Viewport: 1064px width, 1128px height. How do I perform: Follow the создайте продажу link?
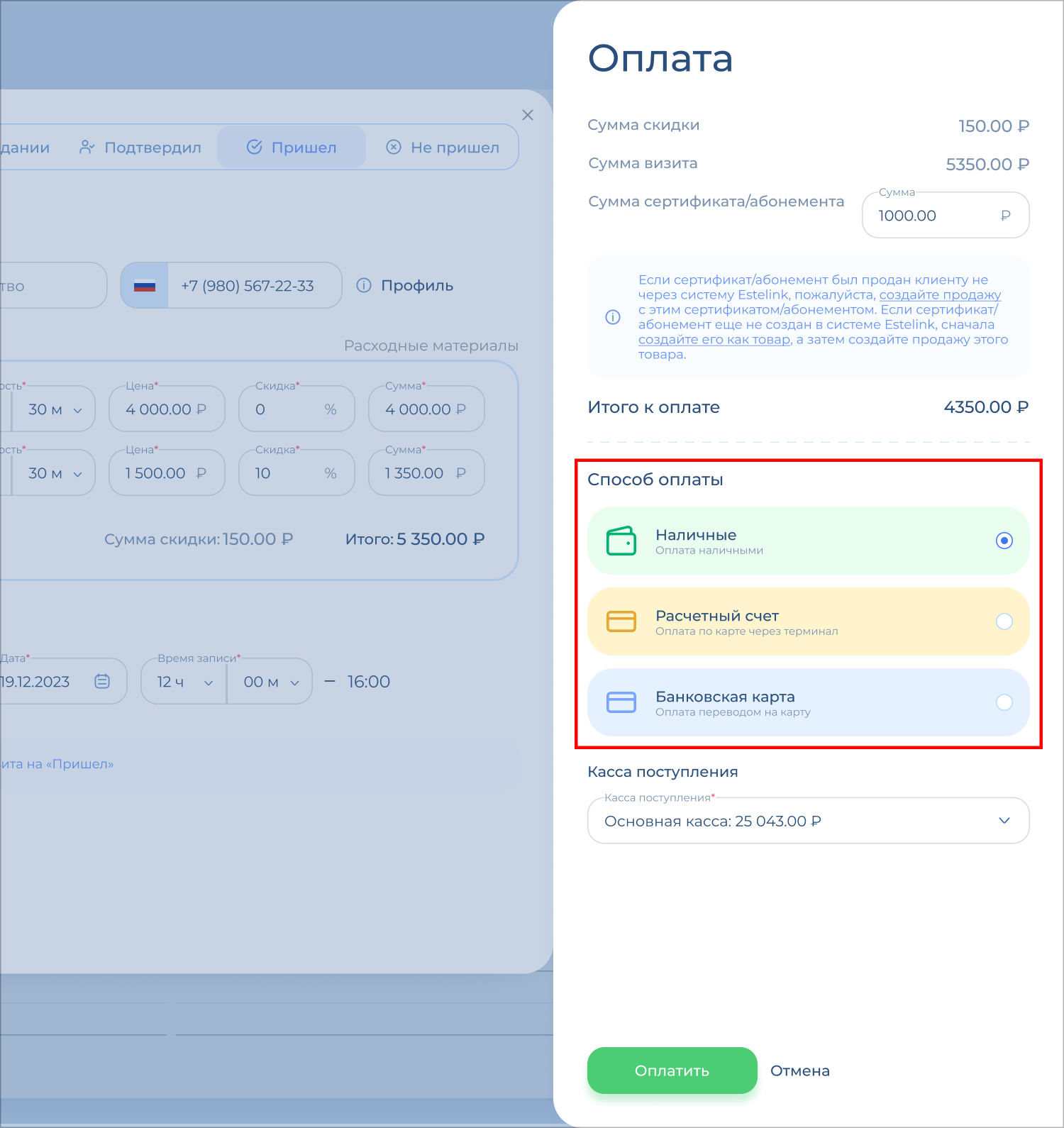pos(940,294)
